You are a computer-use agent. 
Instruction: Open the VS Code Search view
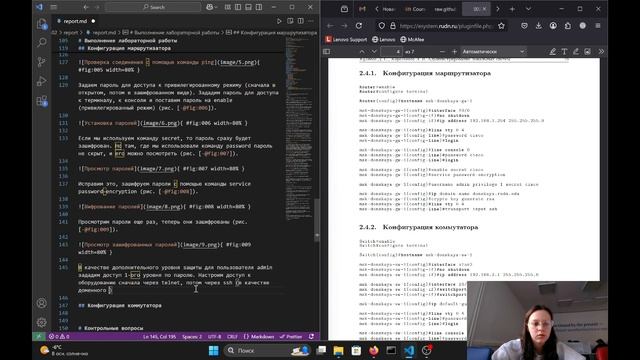[42, 42]
